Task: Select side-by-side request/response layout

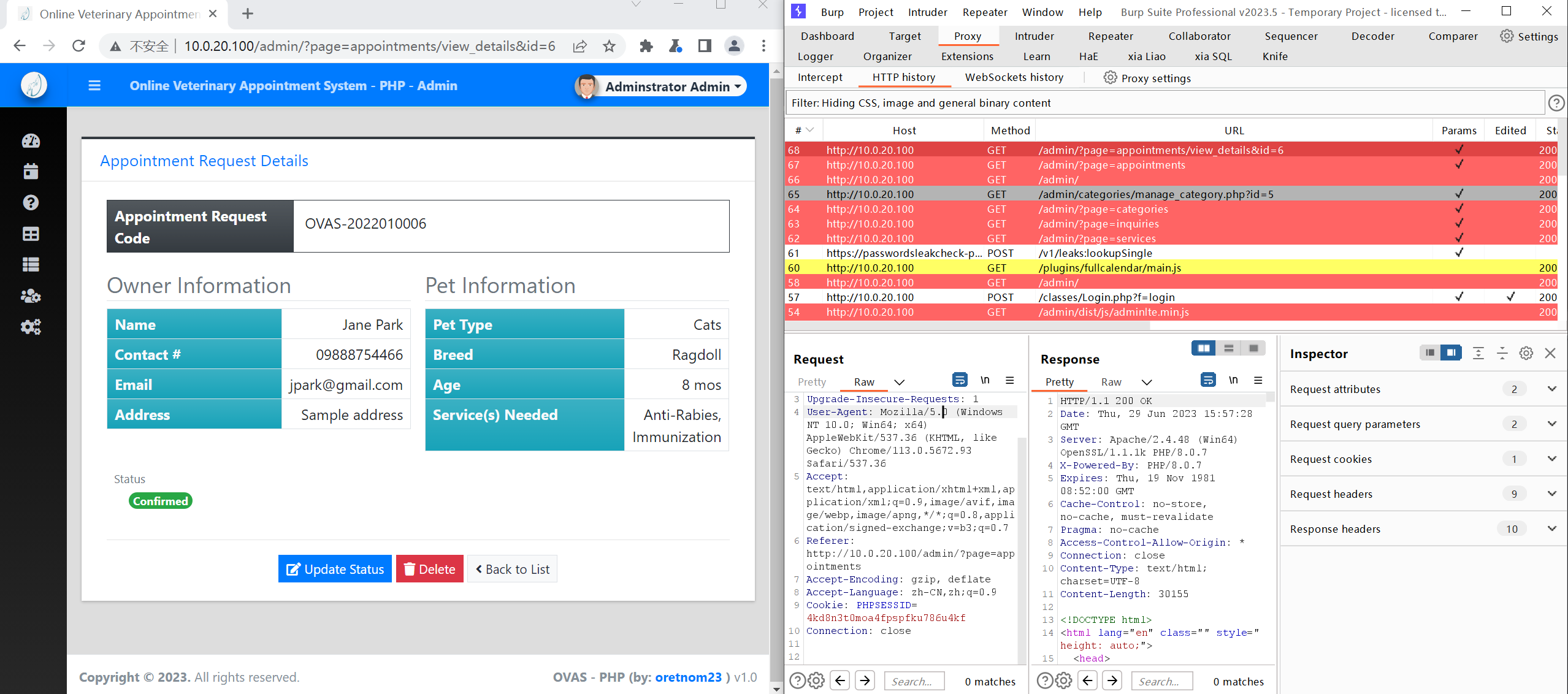Action: point(1204,348)
